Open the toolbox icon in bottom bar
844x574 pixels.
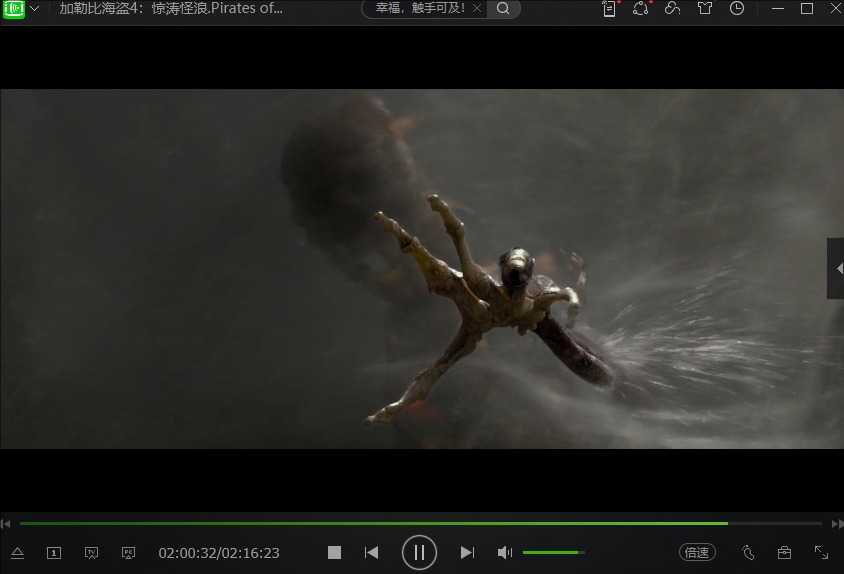pos(784,552)
